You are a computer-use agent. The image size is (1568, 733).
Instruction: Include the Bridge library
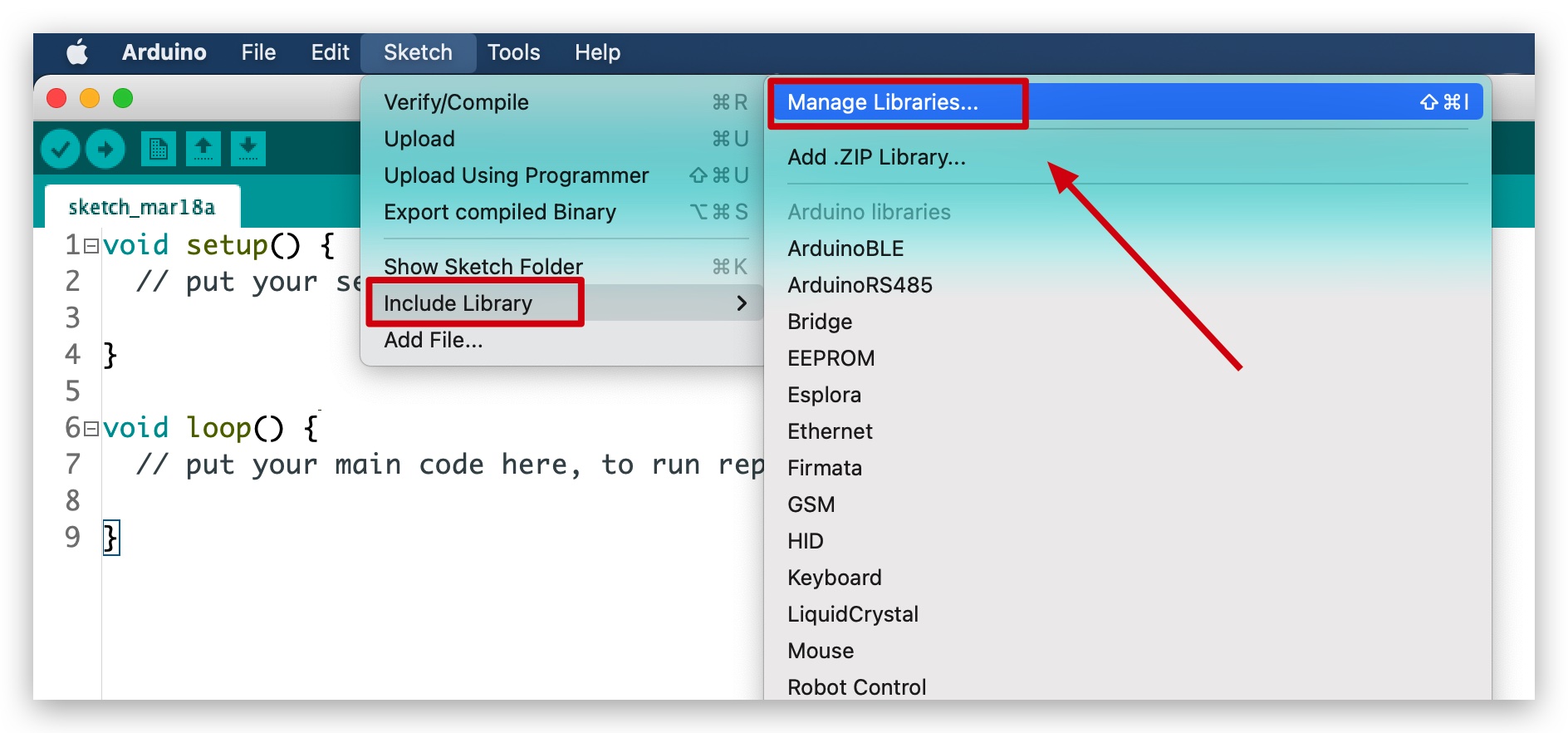click(x=1128, y=322)
